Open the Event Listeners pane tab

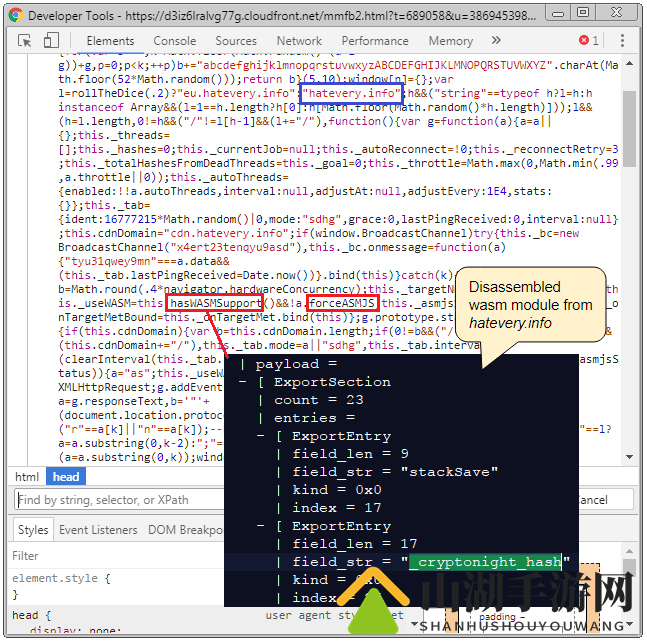(98, 530)
